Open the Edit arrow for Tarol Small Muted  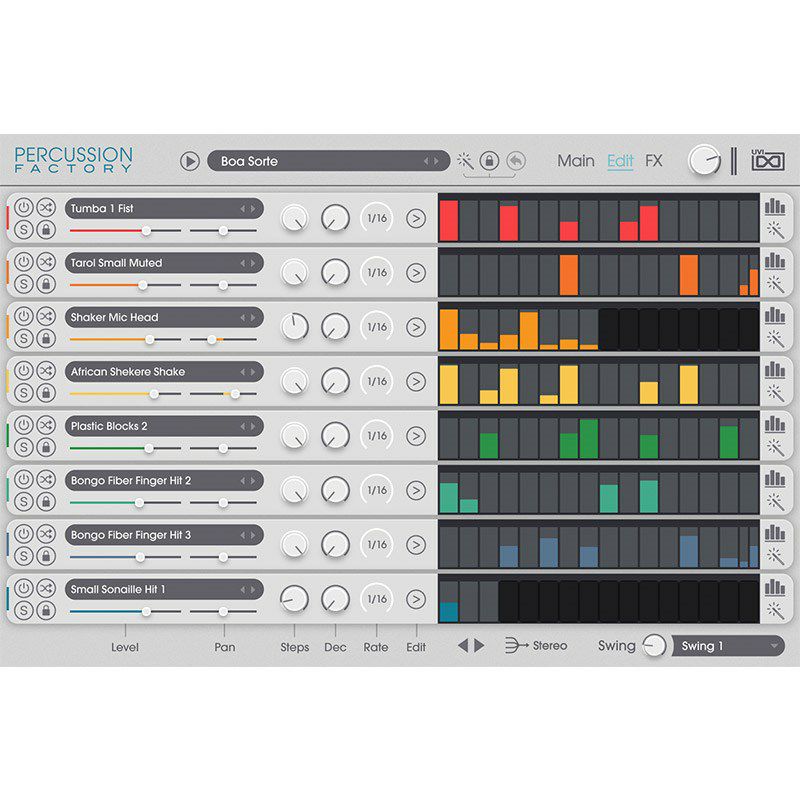point(416,273)
